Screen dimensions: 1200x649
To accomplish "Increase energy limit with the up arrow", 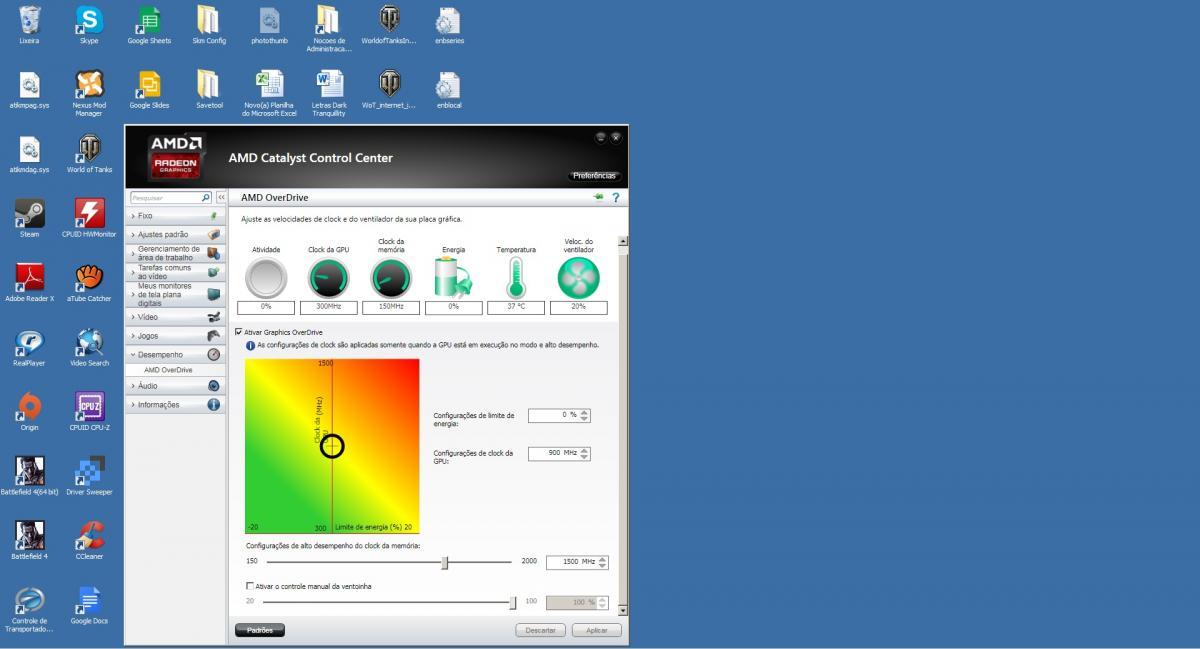I will (x=585, y=412).
